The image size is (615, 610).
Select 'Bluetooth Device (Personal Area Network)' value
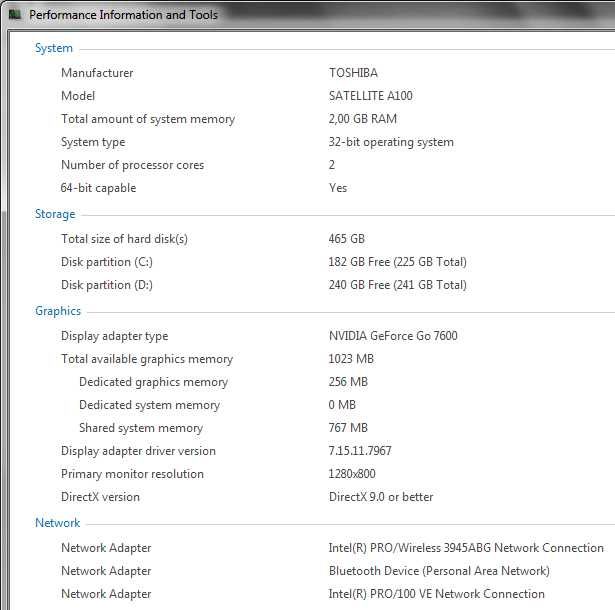click(439, 571)
